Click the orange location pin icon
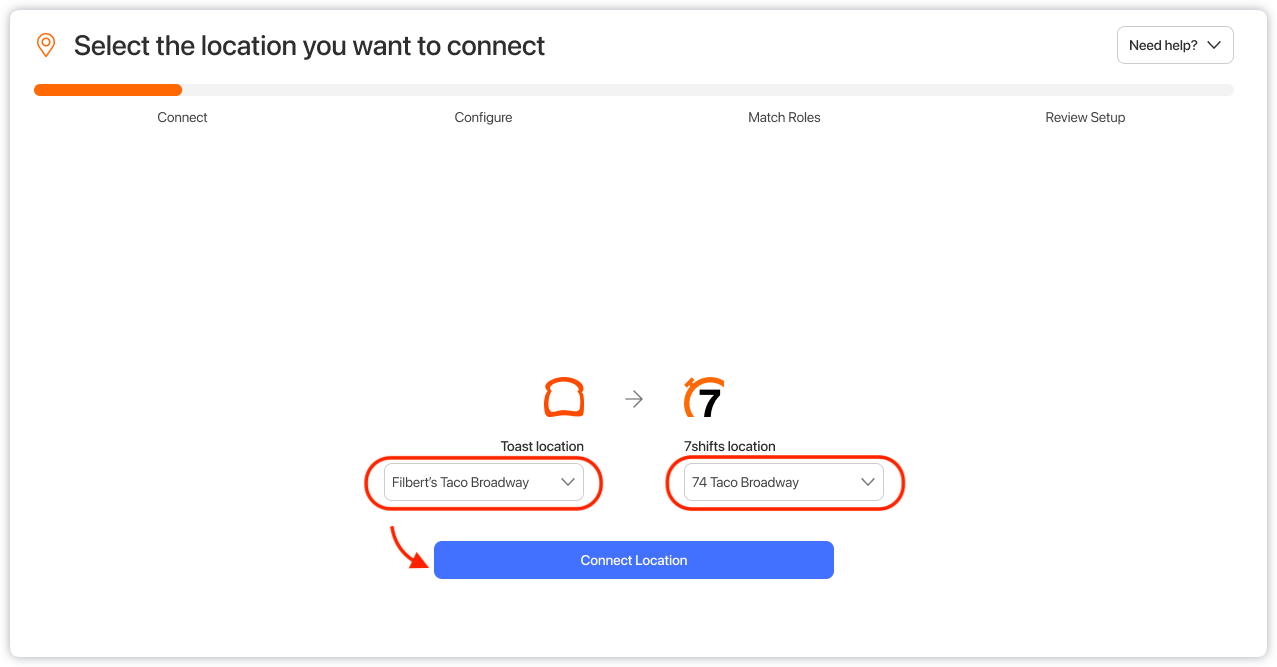 (x=45, y=45)
